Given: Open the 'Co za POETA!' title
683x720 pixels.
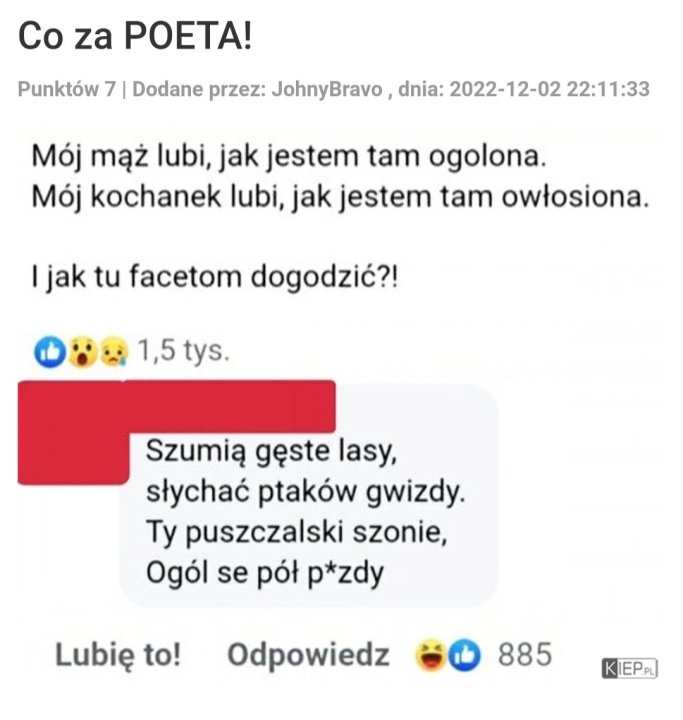Looking at the screenshot, I should 135,36.
